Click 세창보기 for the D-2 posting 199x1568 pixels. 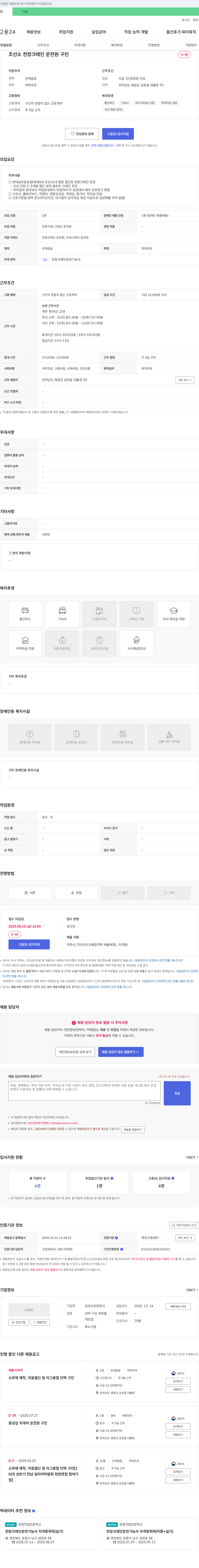(178, 1480)
